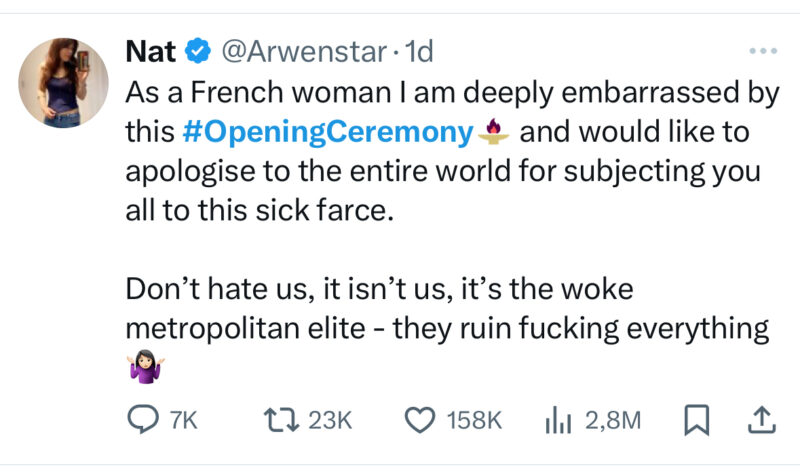Click the 7K replies count

[184, 421]
